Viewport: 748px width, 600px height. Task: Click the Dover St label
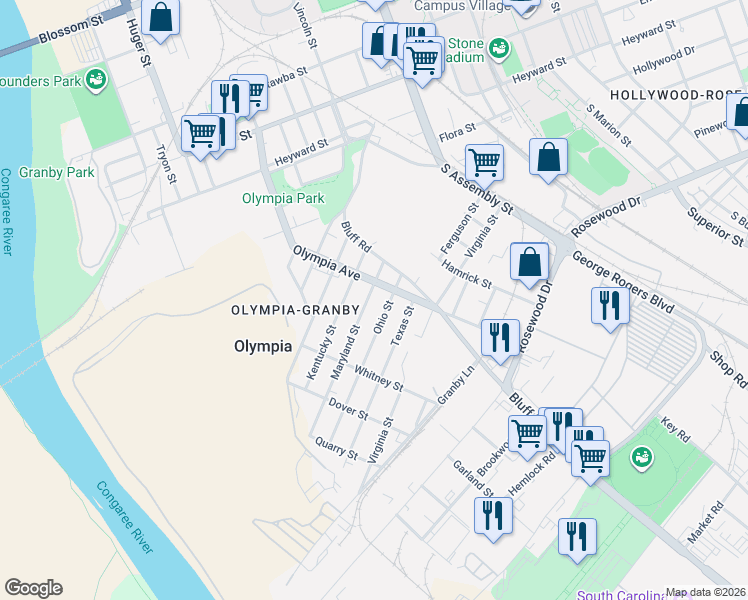pyautogui.click(x=348, y=409)
